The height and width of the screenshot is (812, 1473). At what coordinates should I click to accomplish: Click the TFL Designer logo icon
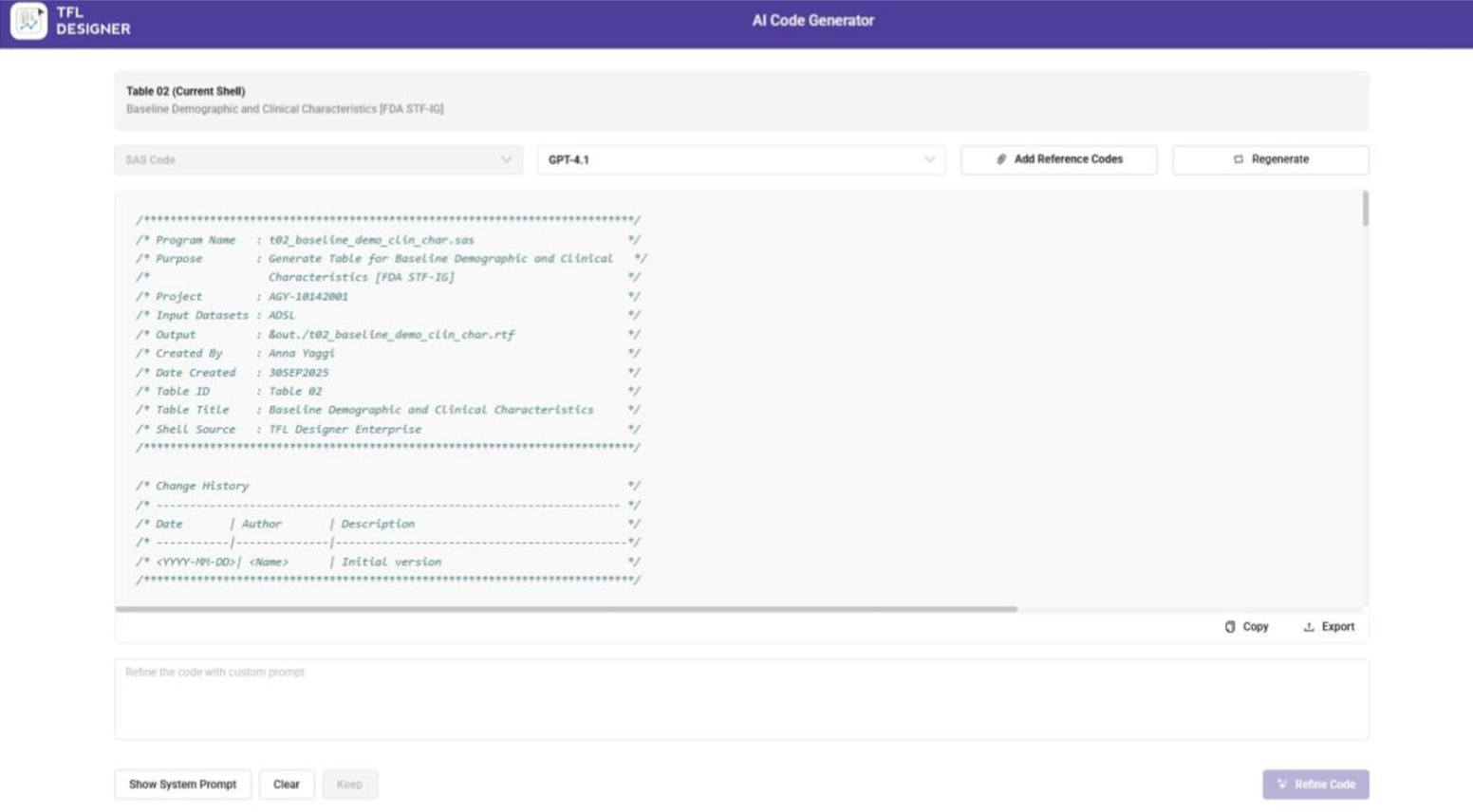(x=28, y=20)
